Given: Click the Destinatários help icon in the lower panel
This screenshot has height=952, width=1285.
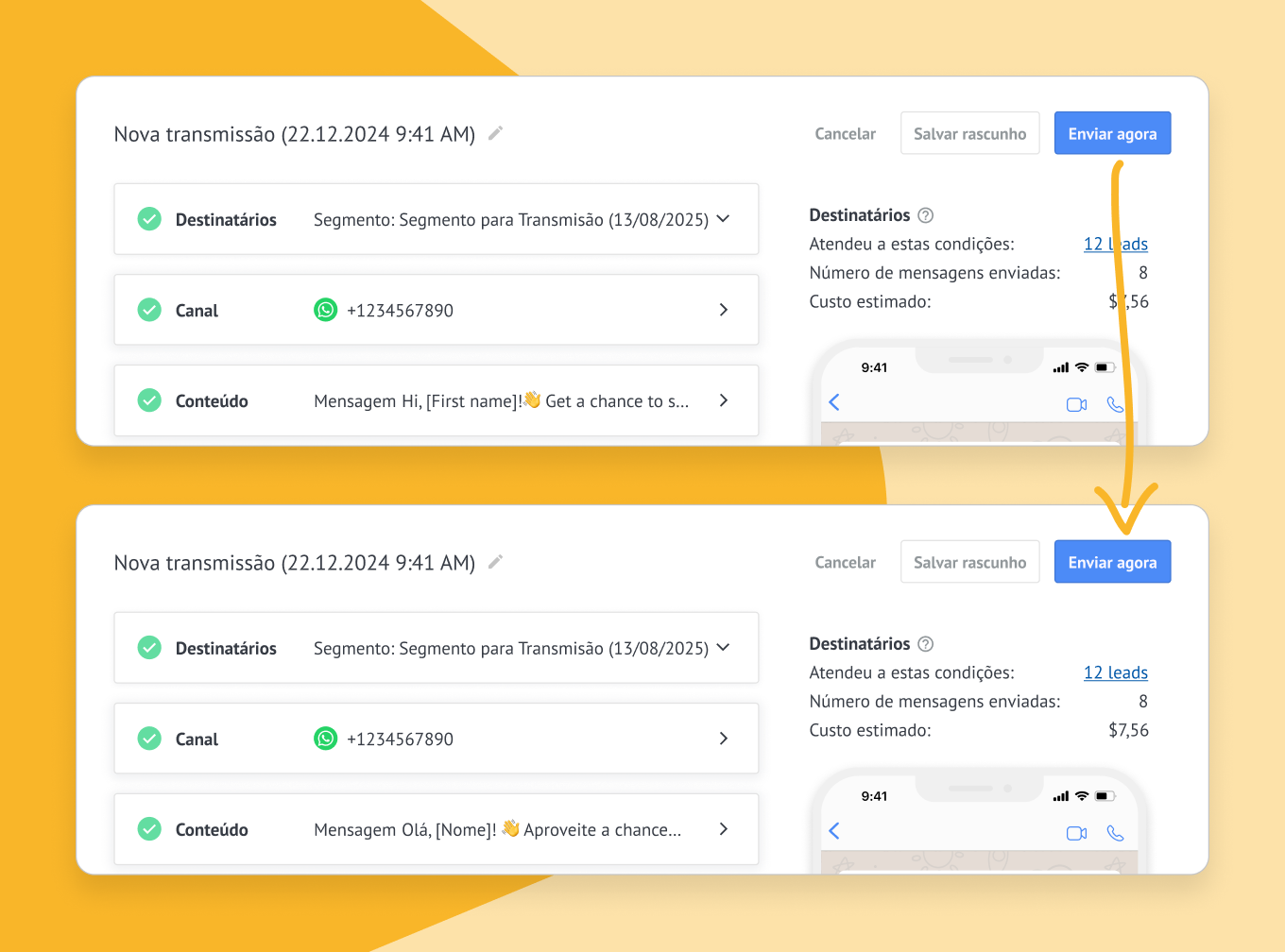Looking at the screenshot, I should [926, 644].
